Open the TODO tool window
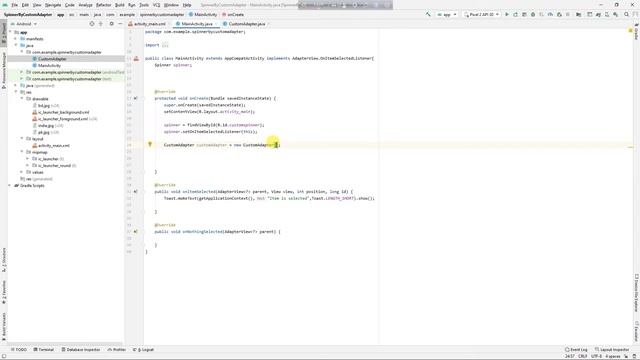 point(19,350)
